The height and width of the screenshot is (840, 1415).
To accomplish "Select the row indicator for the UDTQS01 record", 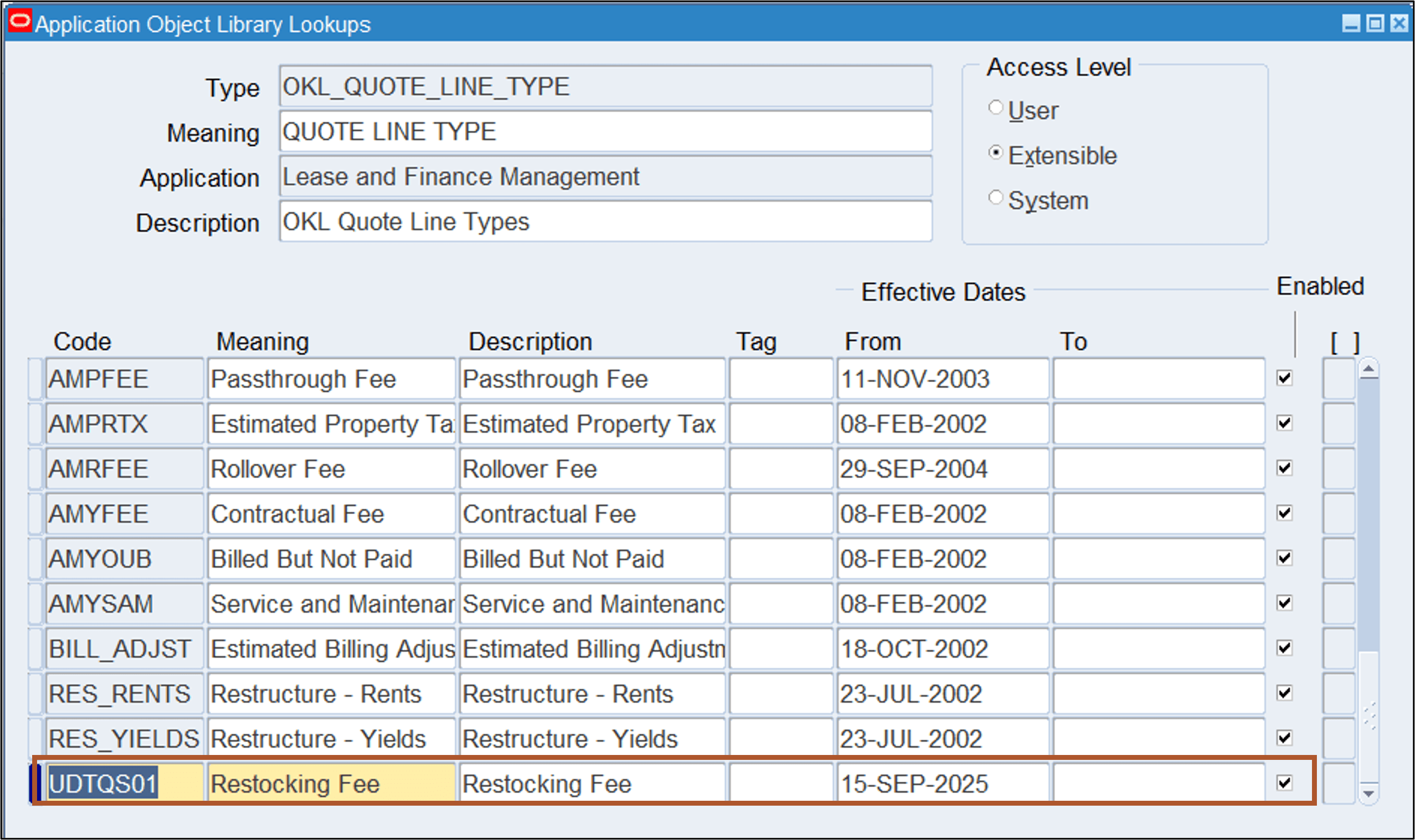I will pyautogui.click(x=36, y=783).
